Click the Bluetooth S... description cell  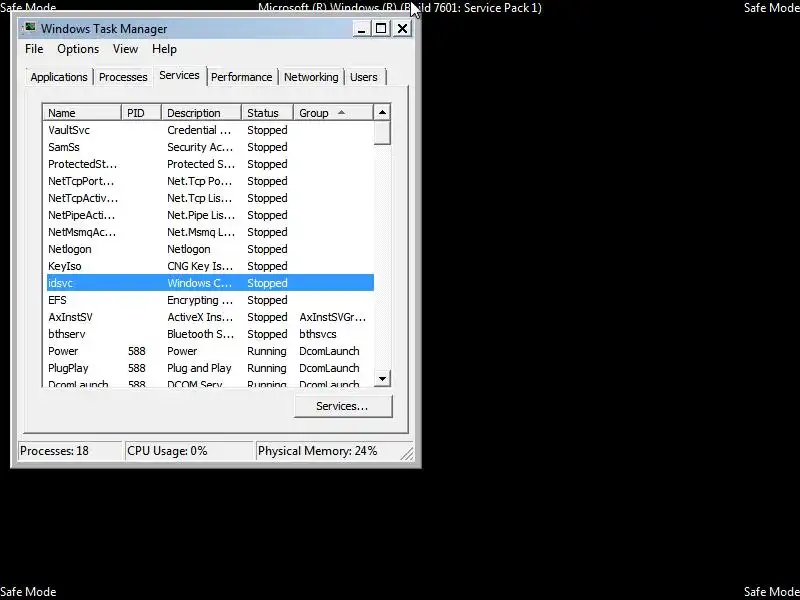[x=201, y=334]
